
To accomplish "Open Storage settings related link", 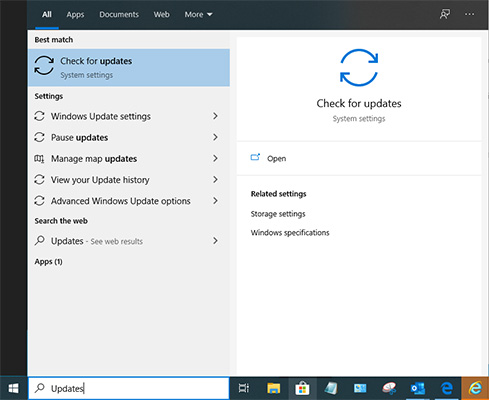I will (x=278, y=214).
